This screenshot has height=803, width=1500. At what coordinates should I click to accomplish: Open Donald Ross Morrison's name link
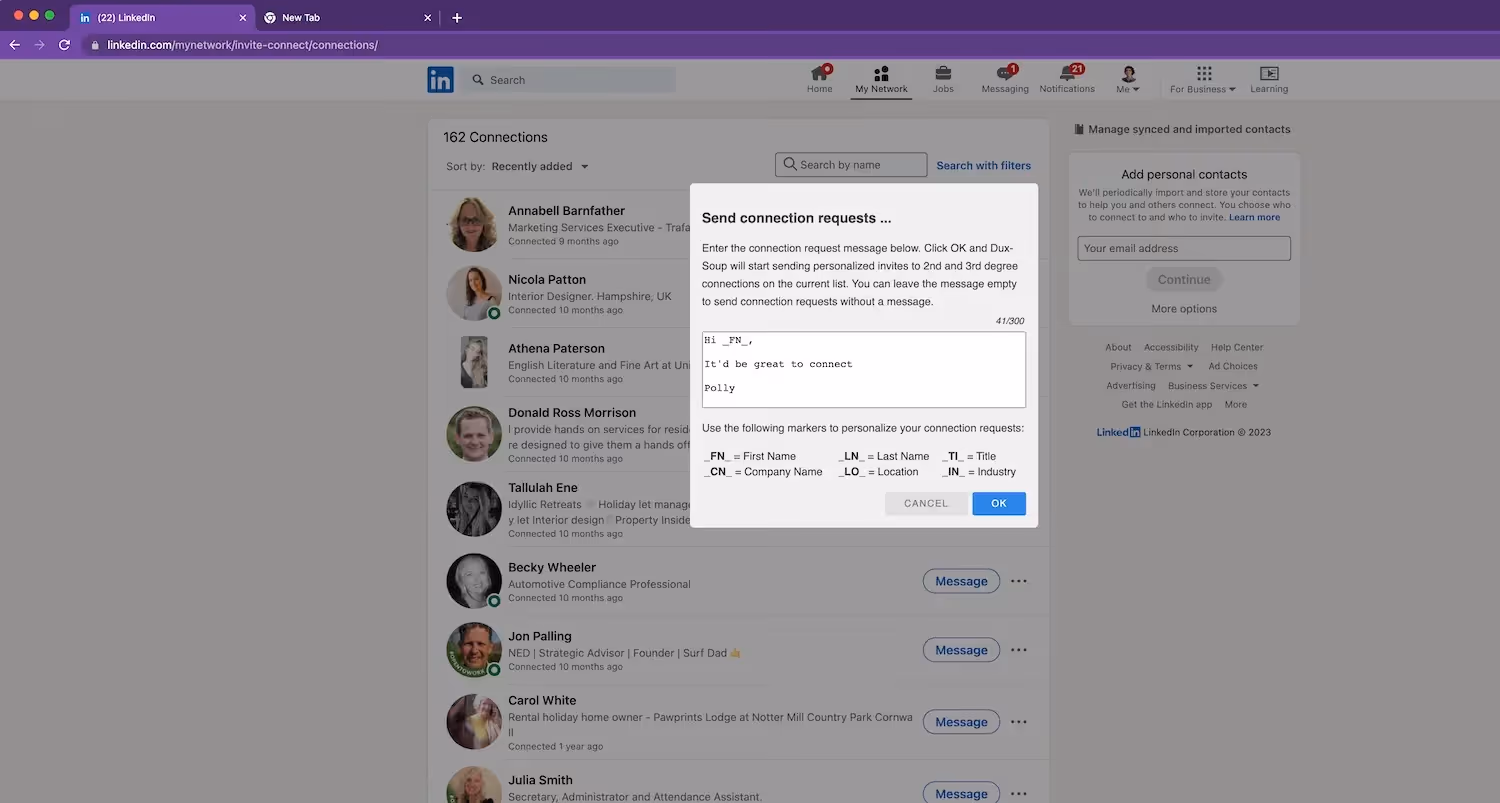click(572, 413)
